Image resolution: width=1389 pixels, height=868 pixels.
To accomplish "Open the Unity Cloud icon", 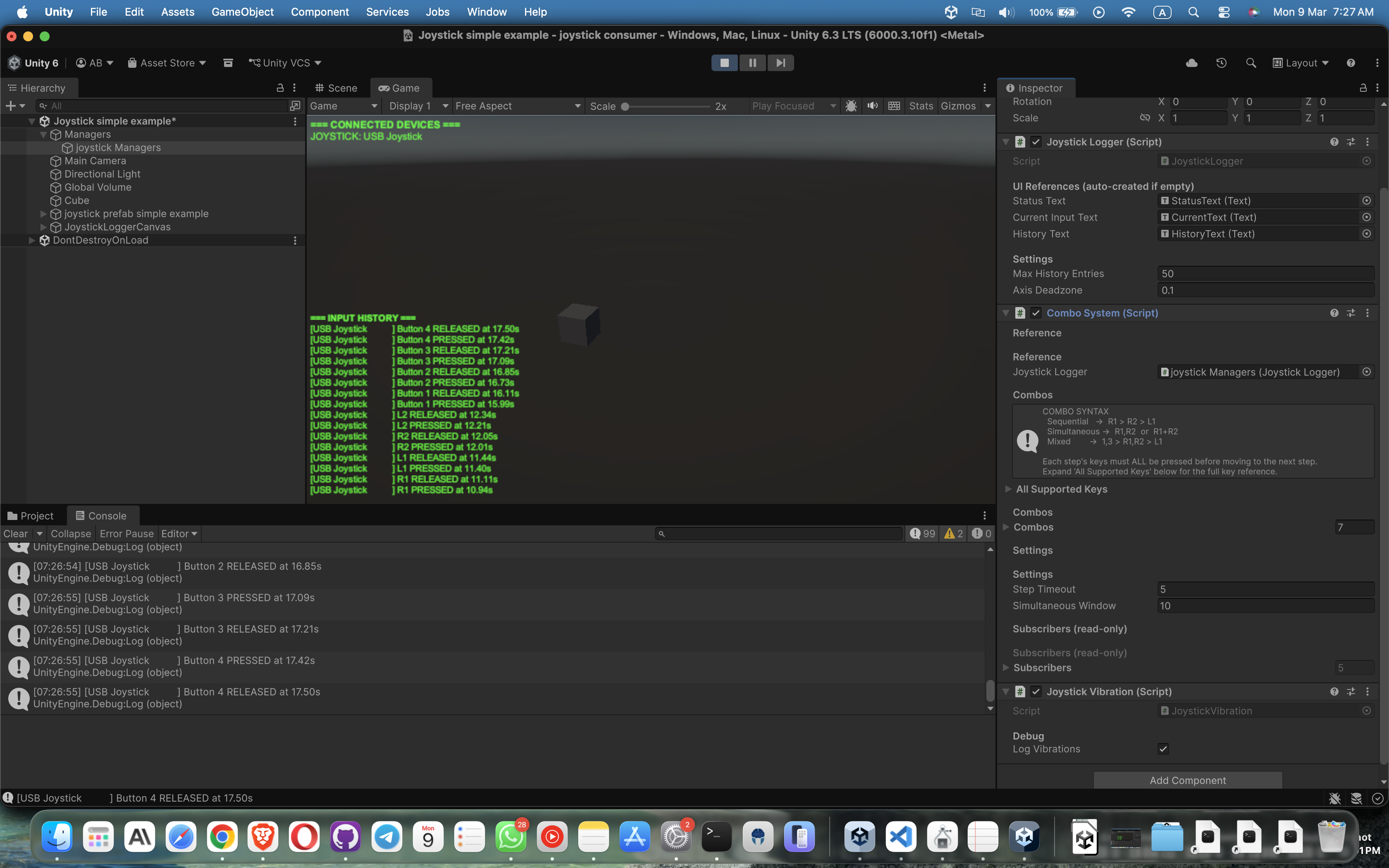I will (1191, 62).
